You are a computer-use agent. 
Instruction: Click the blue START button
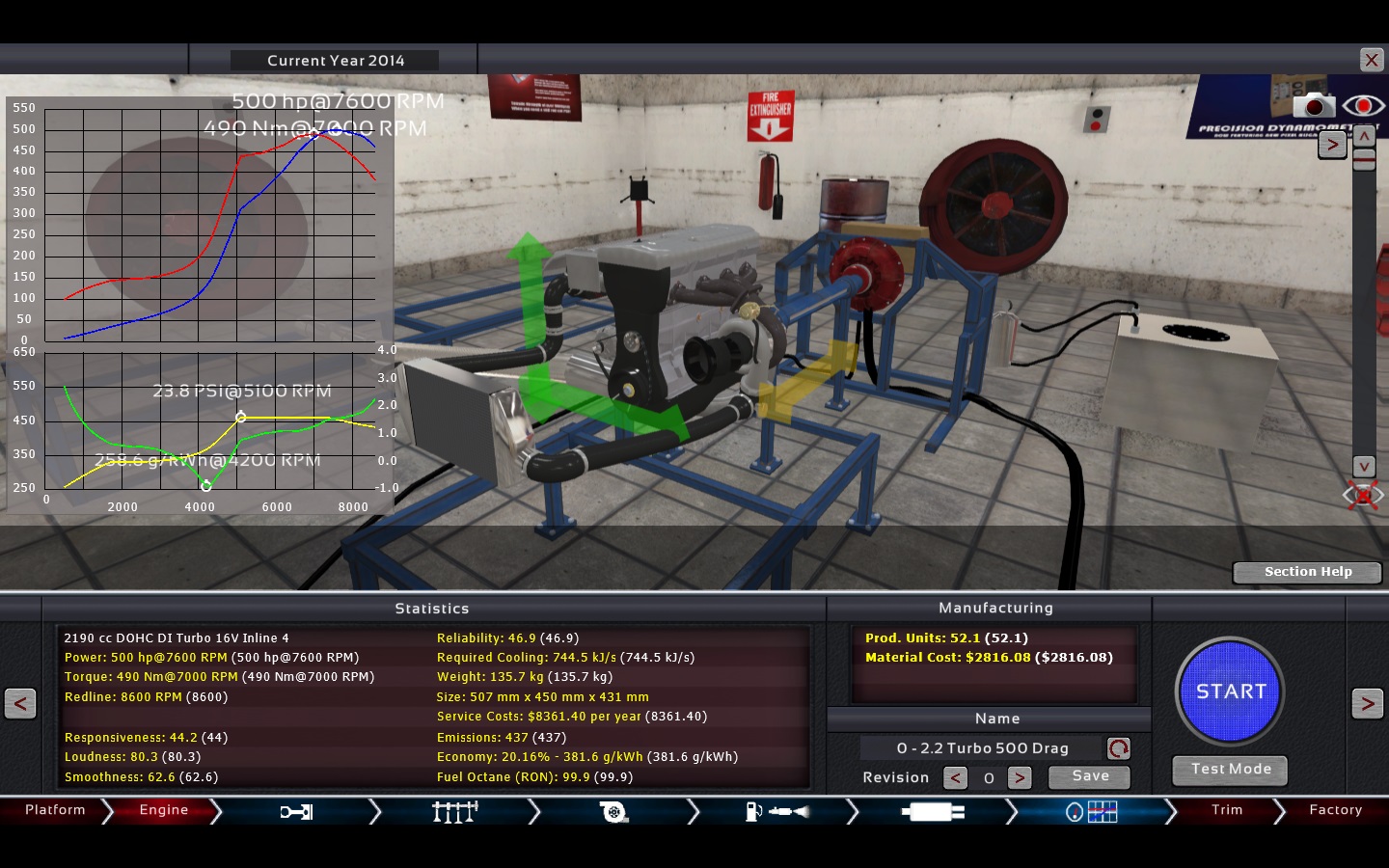coord(1230,691)
